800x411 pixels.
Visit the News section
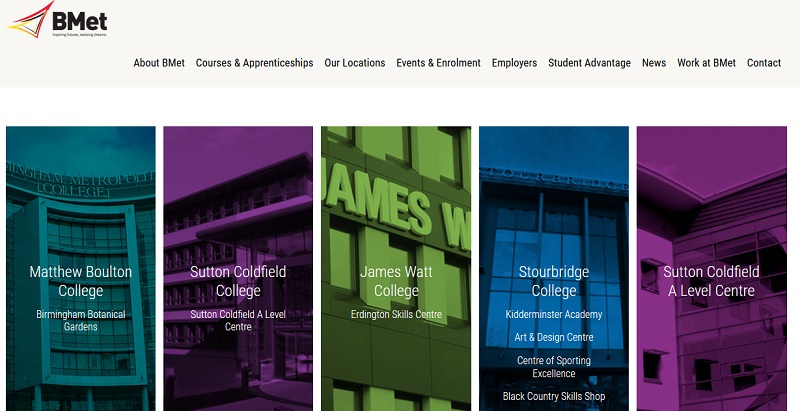coord(654,63)
